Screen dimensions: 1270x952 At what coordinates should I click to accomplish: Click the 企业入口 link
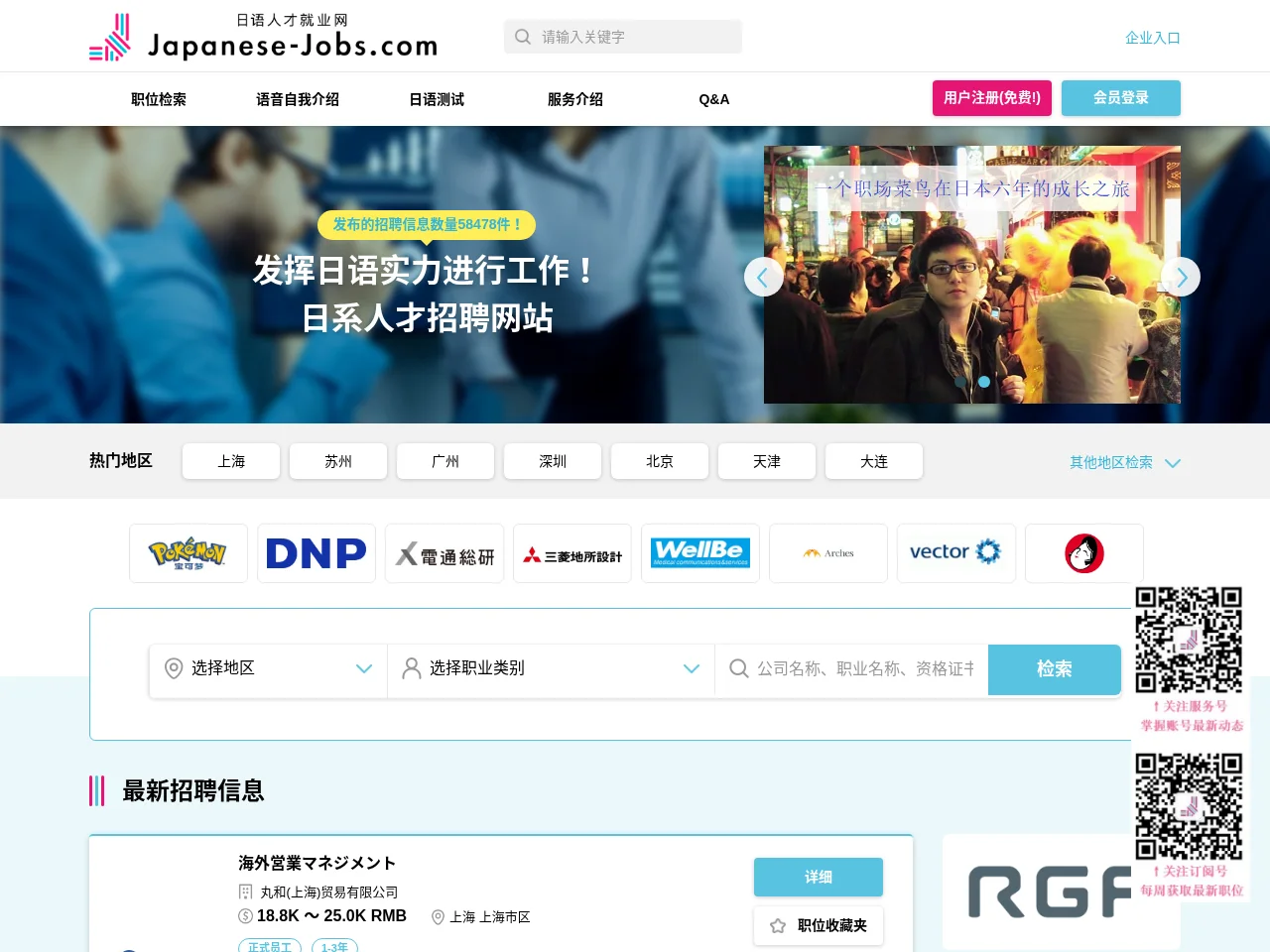coord(1153,38)
